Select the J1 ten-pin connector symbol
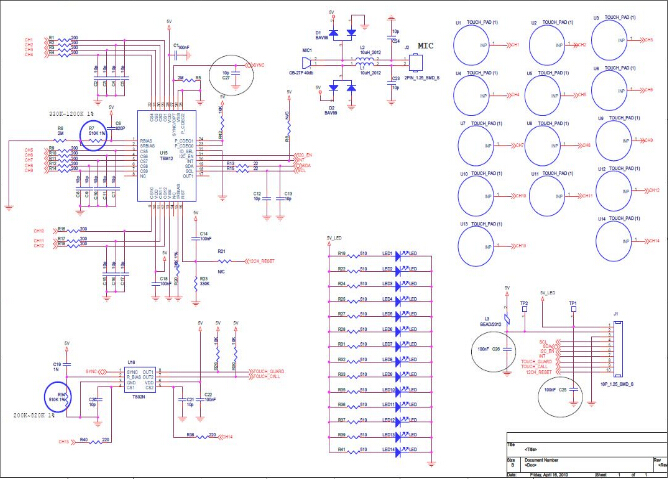 [618, 349]
